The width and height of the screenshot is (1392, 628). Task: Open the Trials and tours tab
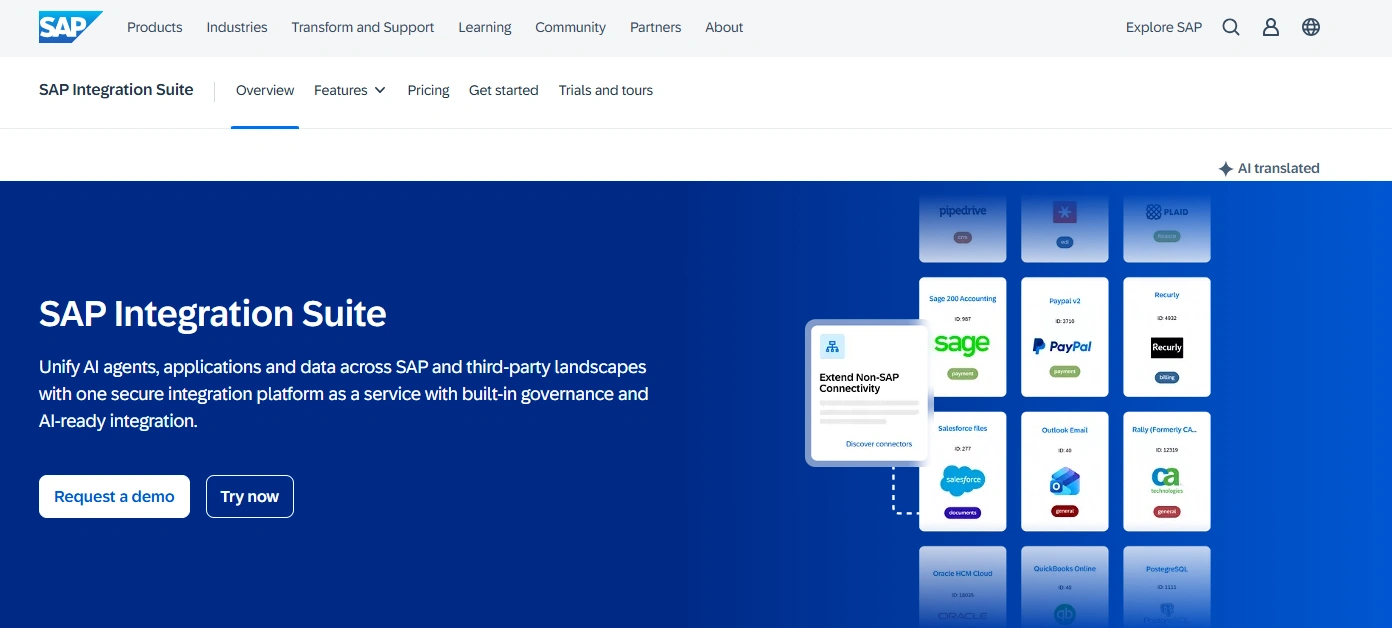pos(606,90)
